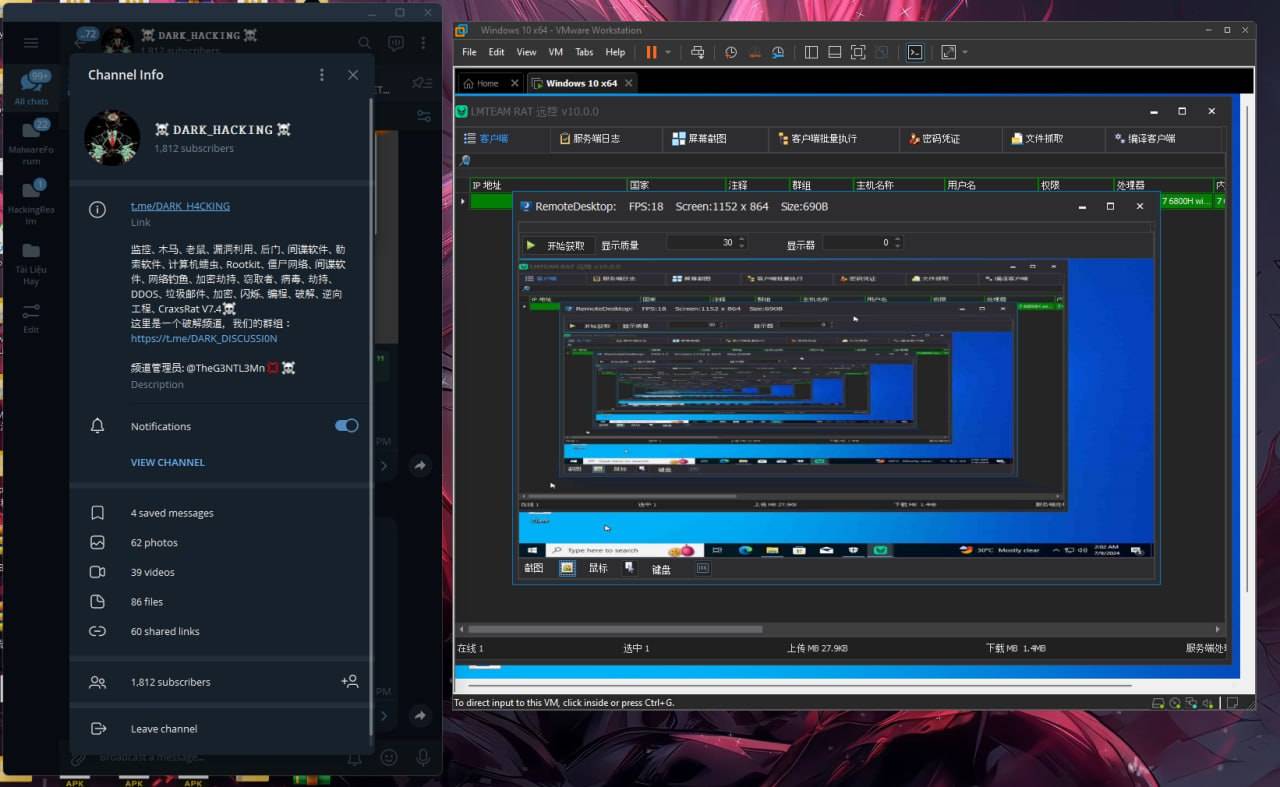Image resolution: width=1280 pixels, height=787 pixels.
Task: Click take snapshot toolbar icon
Action: click(731, 52)
